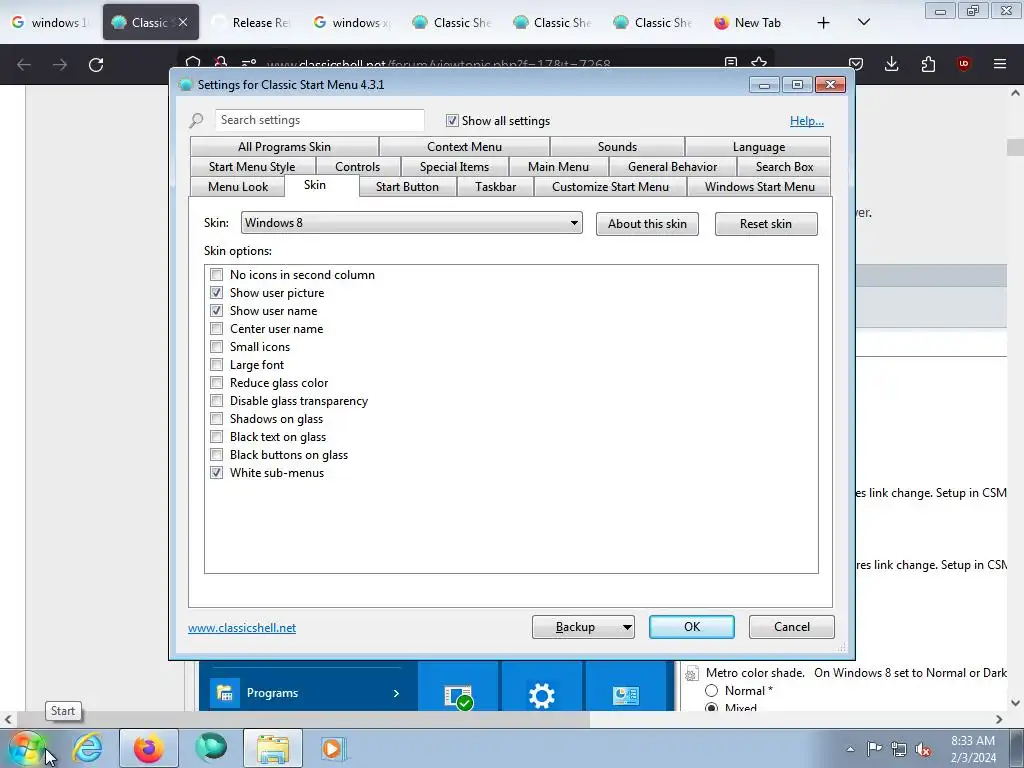Open Firefox extensions puzzle icon
Image resolution: width=1024 pixels, height=768 pixels.
[x=928, y=64]
